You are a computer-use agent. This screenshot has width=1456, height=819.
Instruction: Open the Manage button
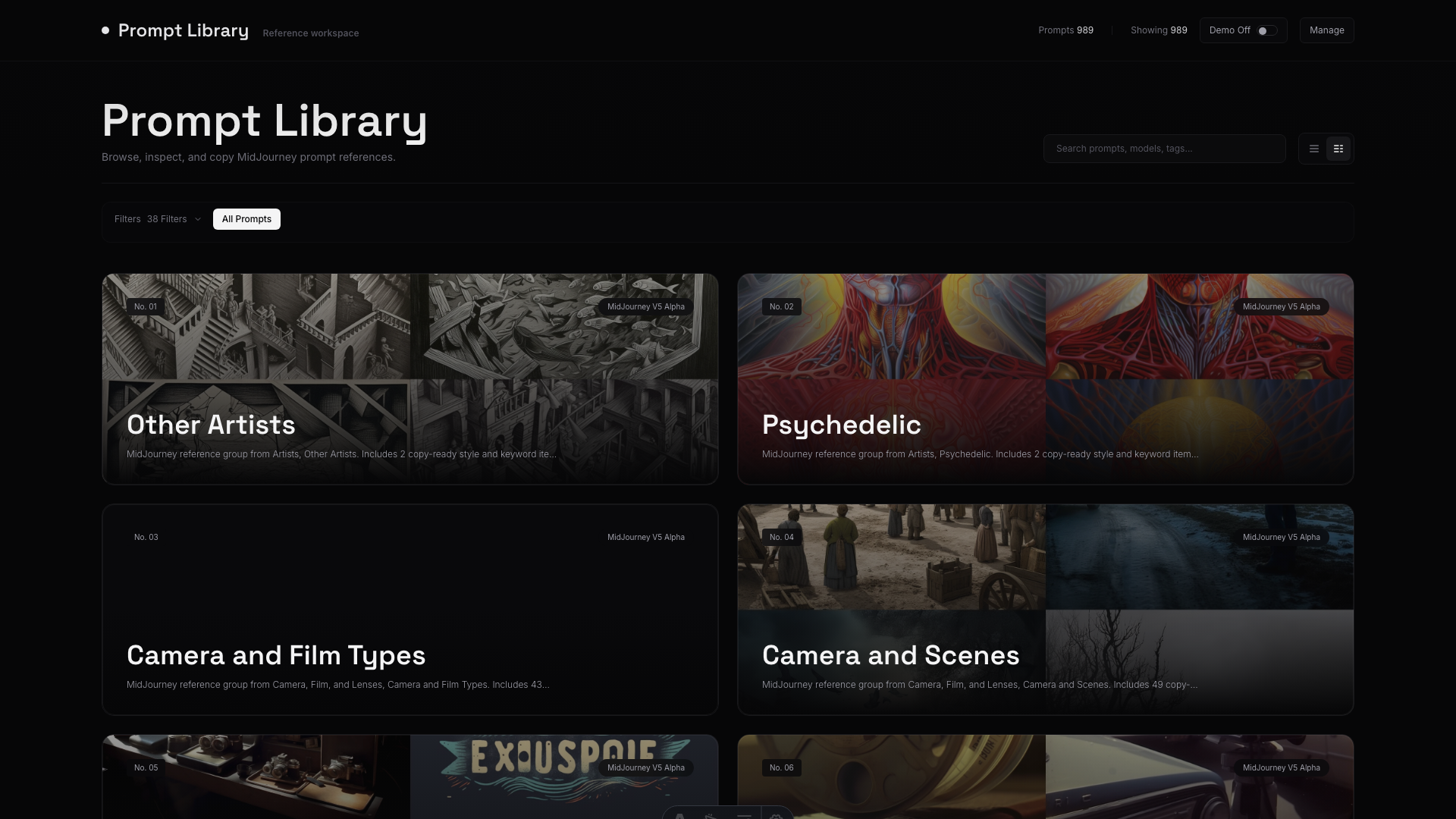pos(1326,30)
